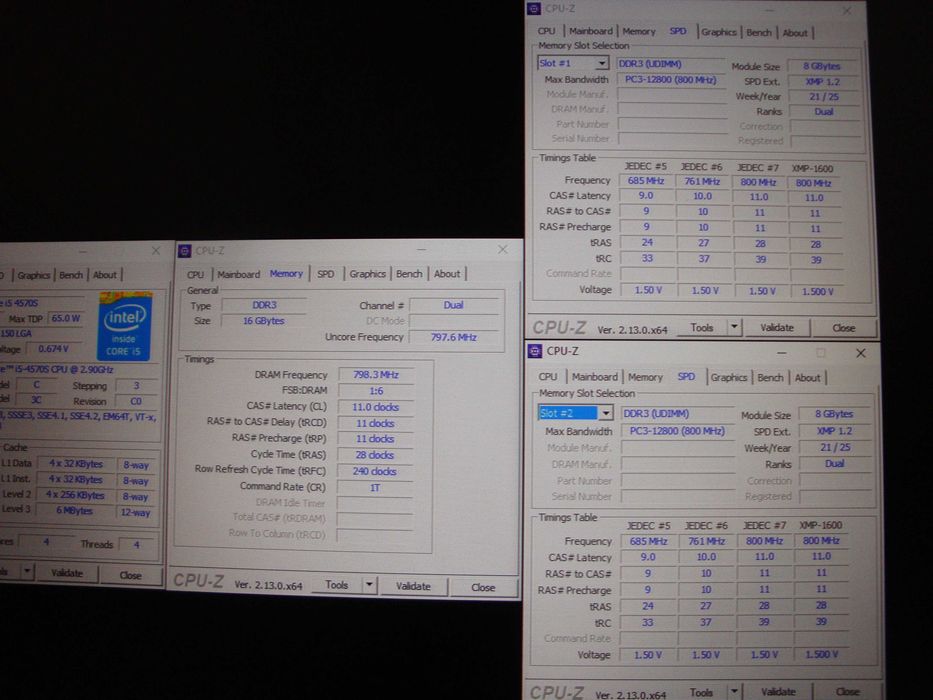The height and width of the screenshot is (700, 933).
Task: Click the Week/Year 21 / 25 field in the Slot #2 SPD window
Action: [835, 447]
